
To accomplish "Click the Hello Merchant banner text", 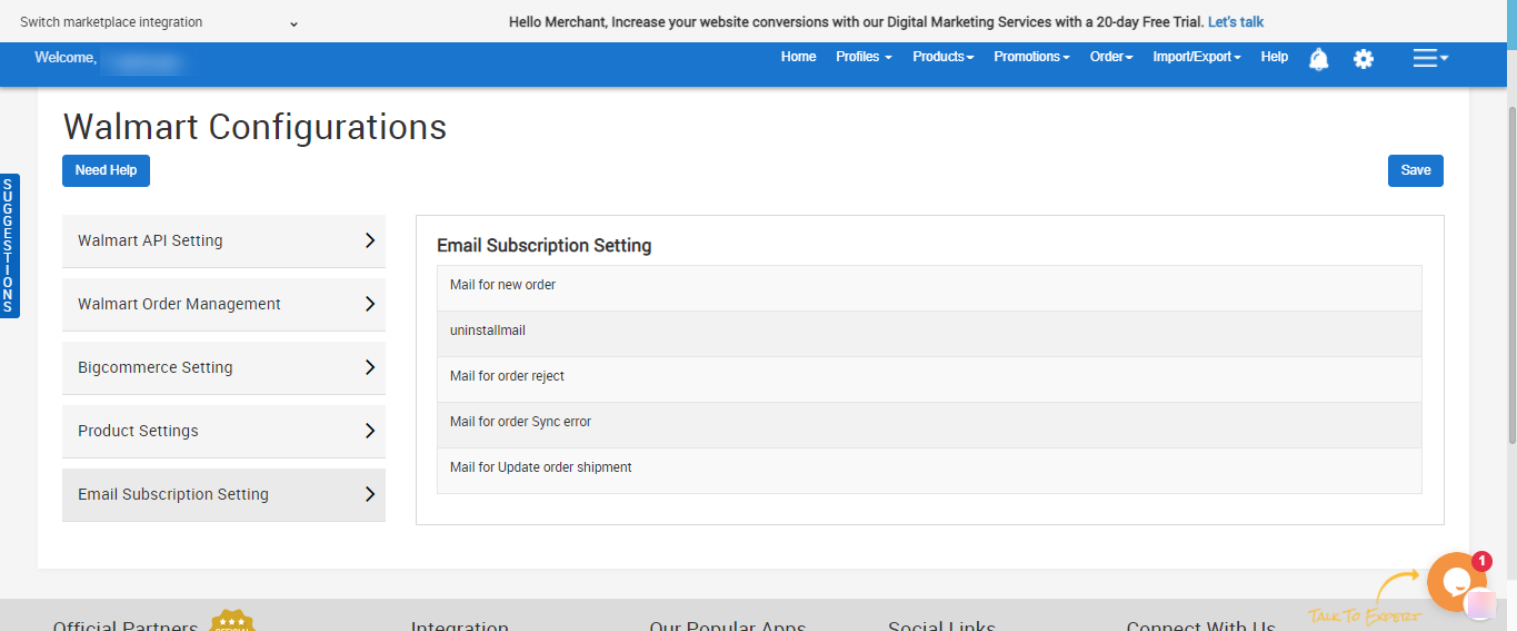I will (x=856, y=22).
